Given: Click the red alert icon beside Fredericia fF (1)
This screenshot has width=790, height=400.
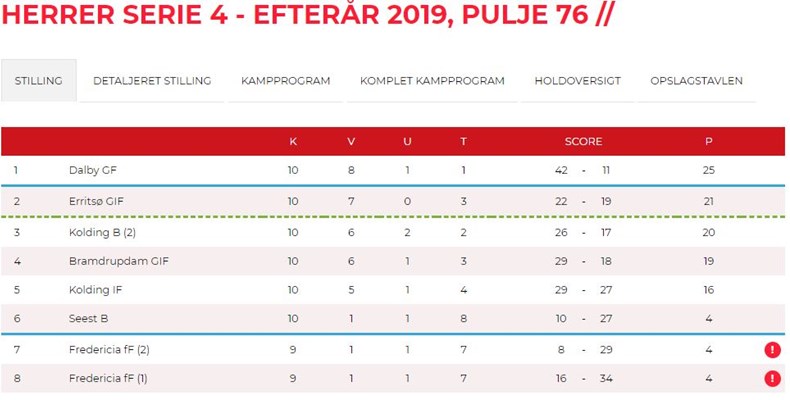Looking at the screenshot, I should (x=772, y=378).
